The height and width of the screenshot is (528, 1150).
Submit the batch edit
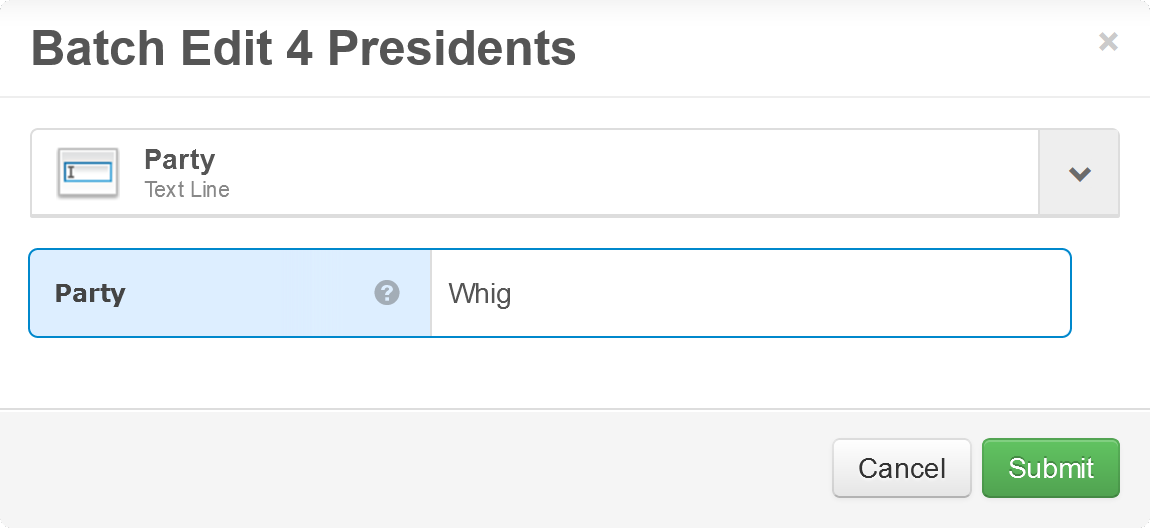tap(1050, 468)
